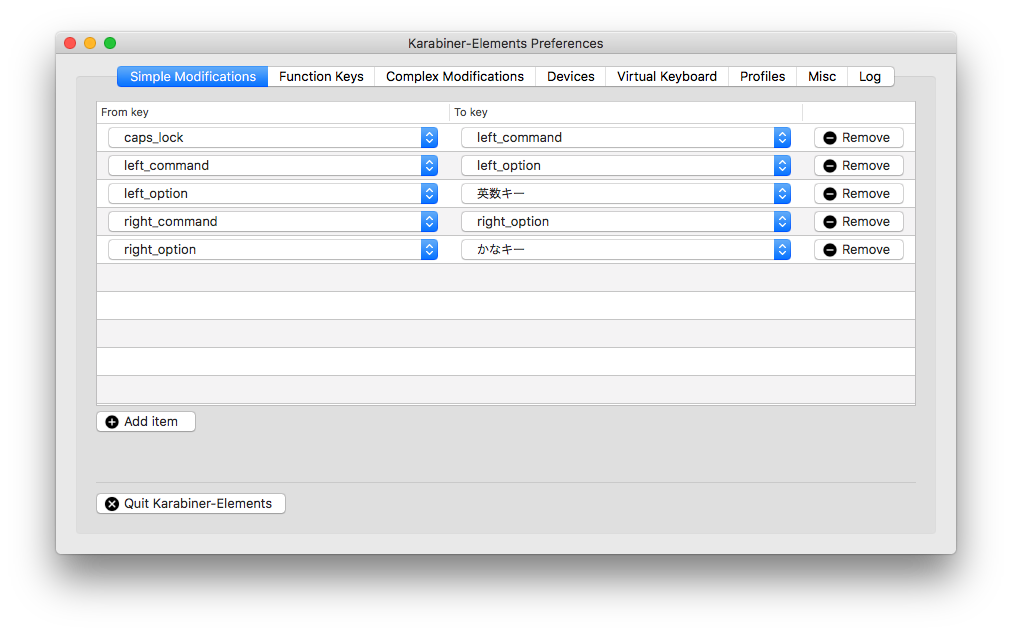Click the To key column header
Screen dimensions: 1012x634
point(626,112)
